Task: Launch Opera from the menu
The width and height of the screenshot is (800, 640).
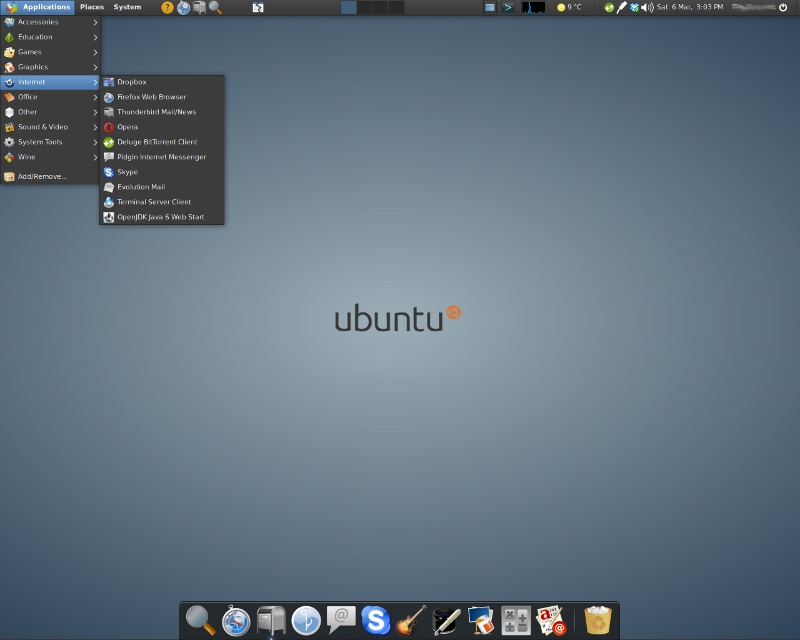Action: [x=162, y=127]
